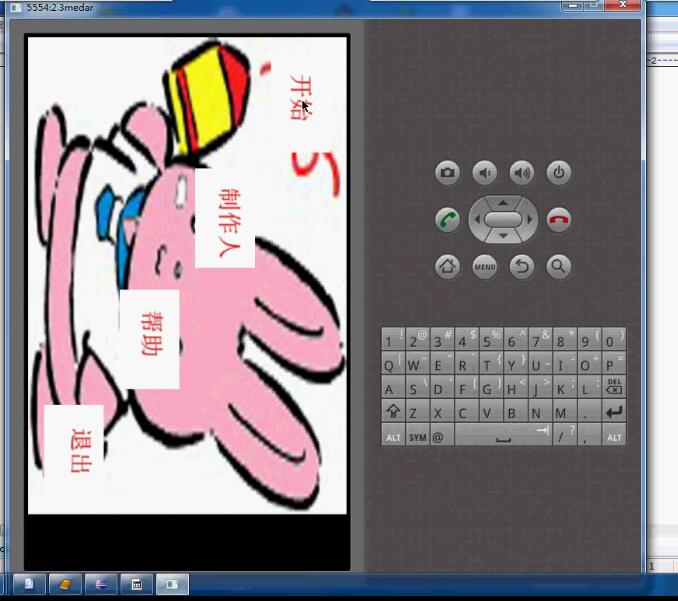Screen dimensions: 678x601
Task: Click the green call button
Action: [447, 220]
